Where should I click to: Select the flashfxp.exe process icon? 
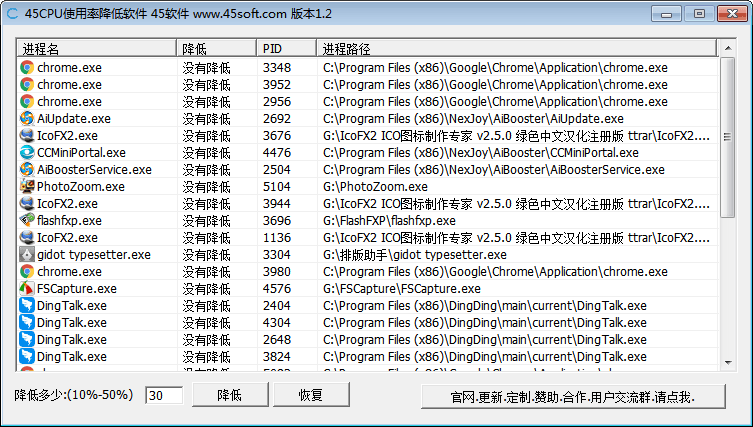[x=27, y=221]
